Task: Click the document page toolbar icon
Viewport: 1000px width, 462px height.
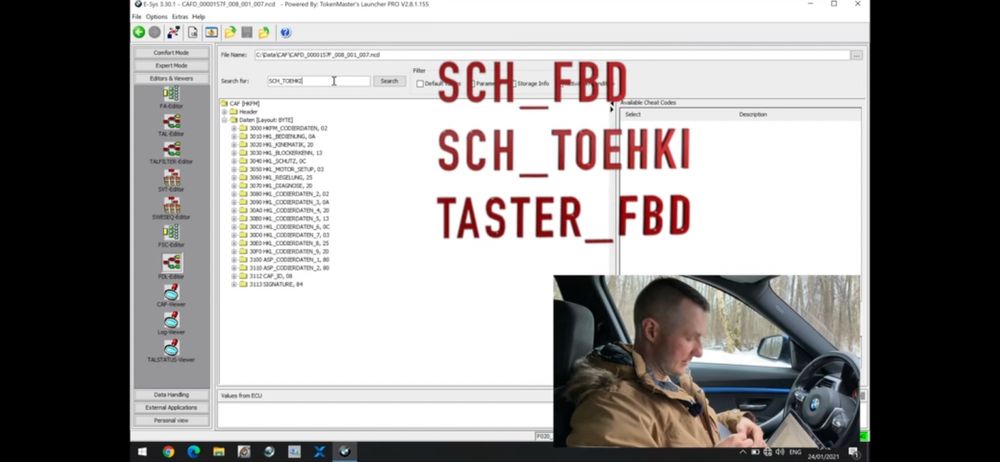Action: (193, 32)
